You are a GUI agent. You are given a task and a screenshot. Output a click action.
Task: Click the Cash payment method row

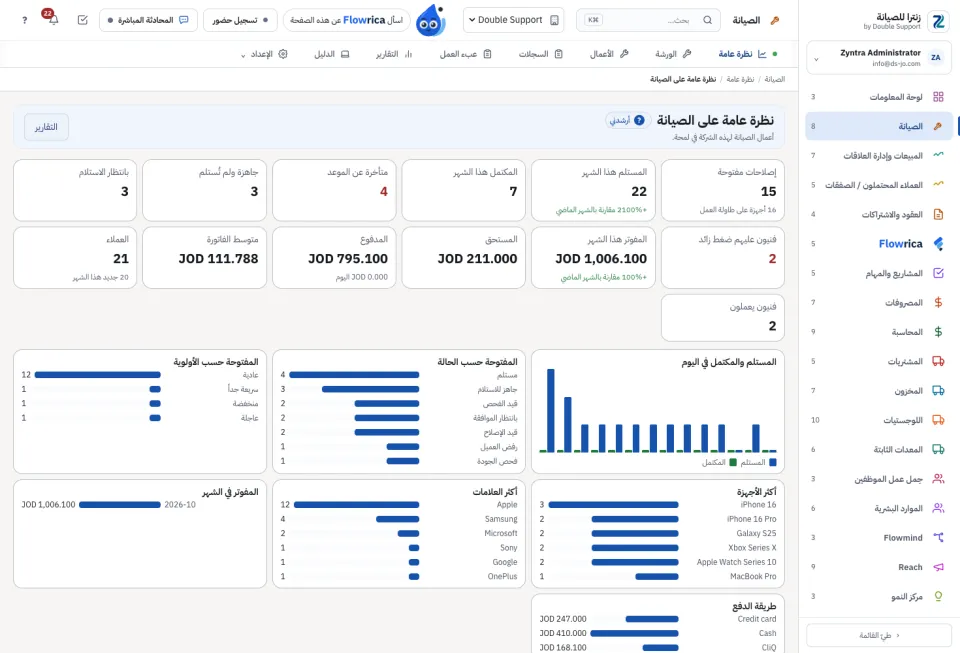click(658, 633)
